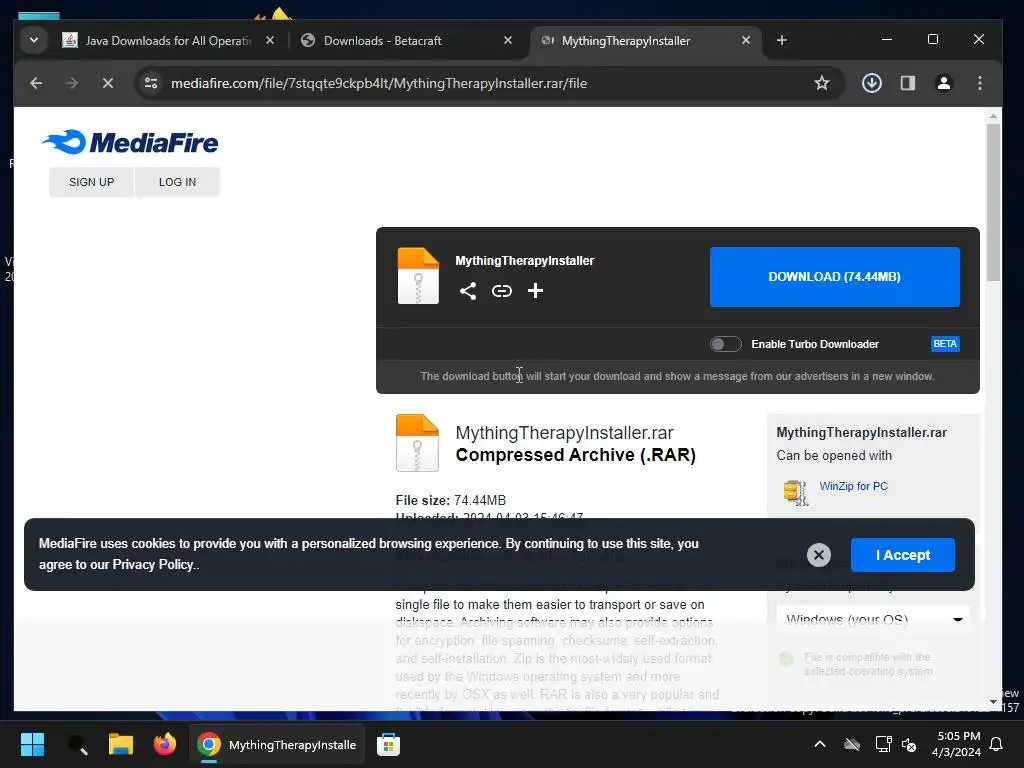The height and width of the screenshot is (768, 1024).
Task: Close the Downloads - Betacraft tab
Action: pos(507,40)
